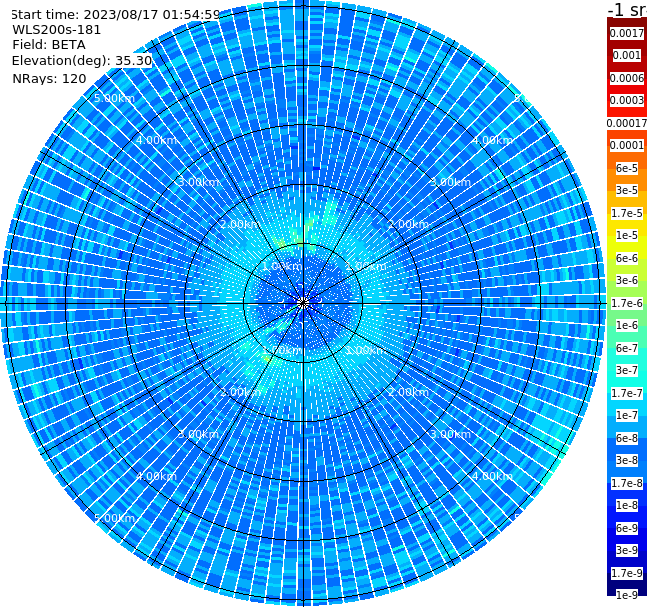Image resolution: width=647 pixels, height=607 pixels.
Task: Select the 1.7e-8 colorbar label
Action: pyautogui.click(x=627, y=483)
